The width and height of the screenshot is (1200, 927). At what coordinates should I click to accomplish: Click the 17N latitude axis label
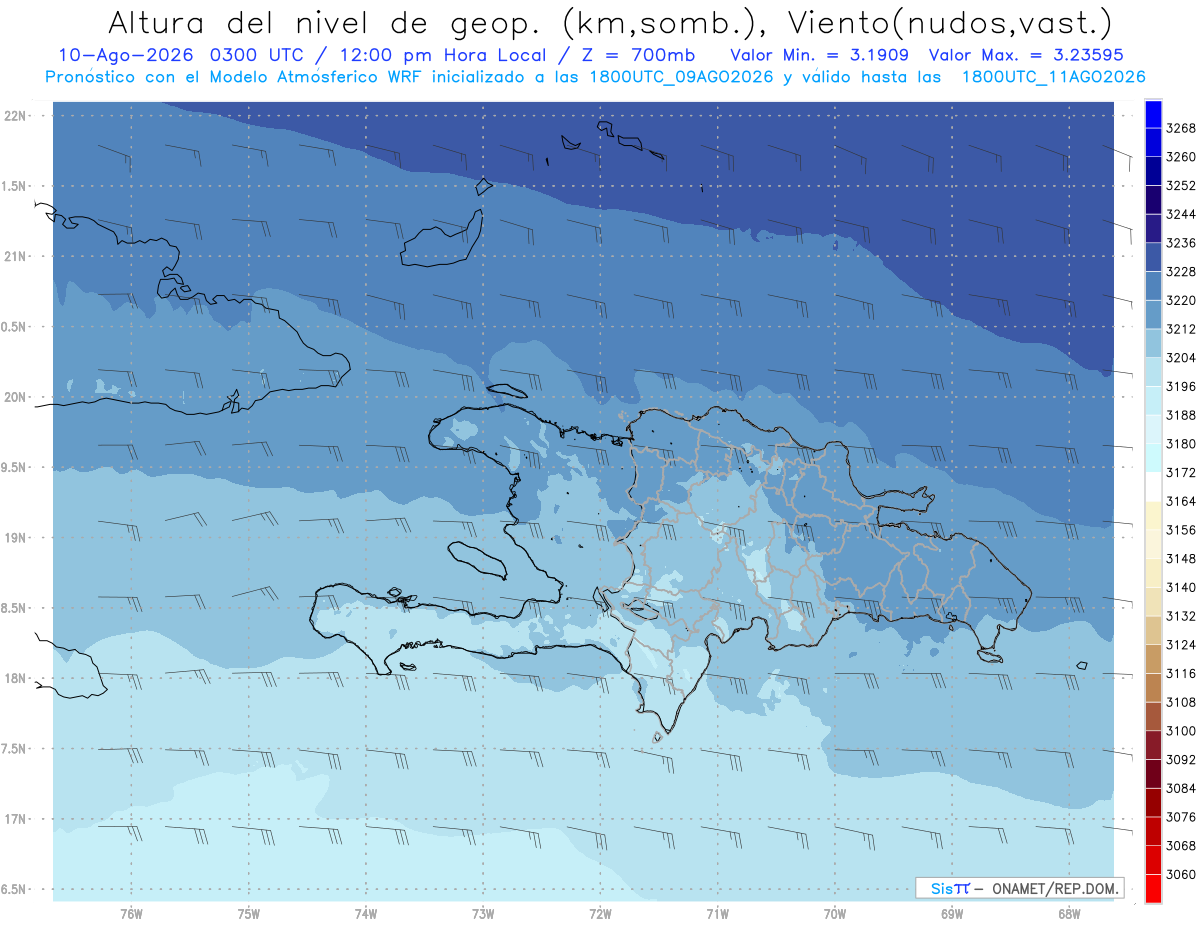point(16,819)
